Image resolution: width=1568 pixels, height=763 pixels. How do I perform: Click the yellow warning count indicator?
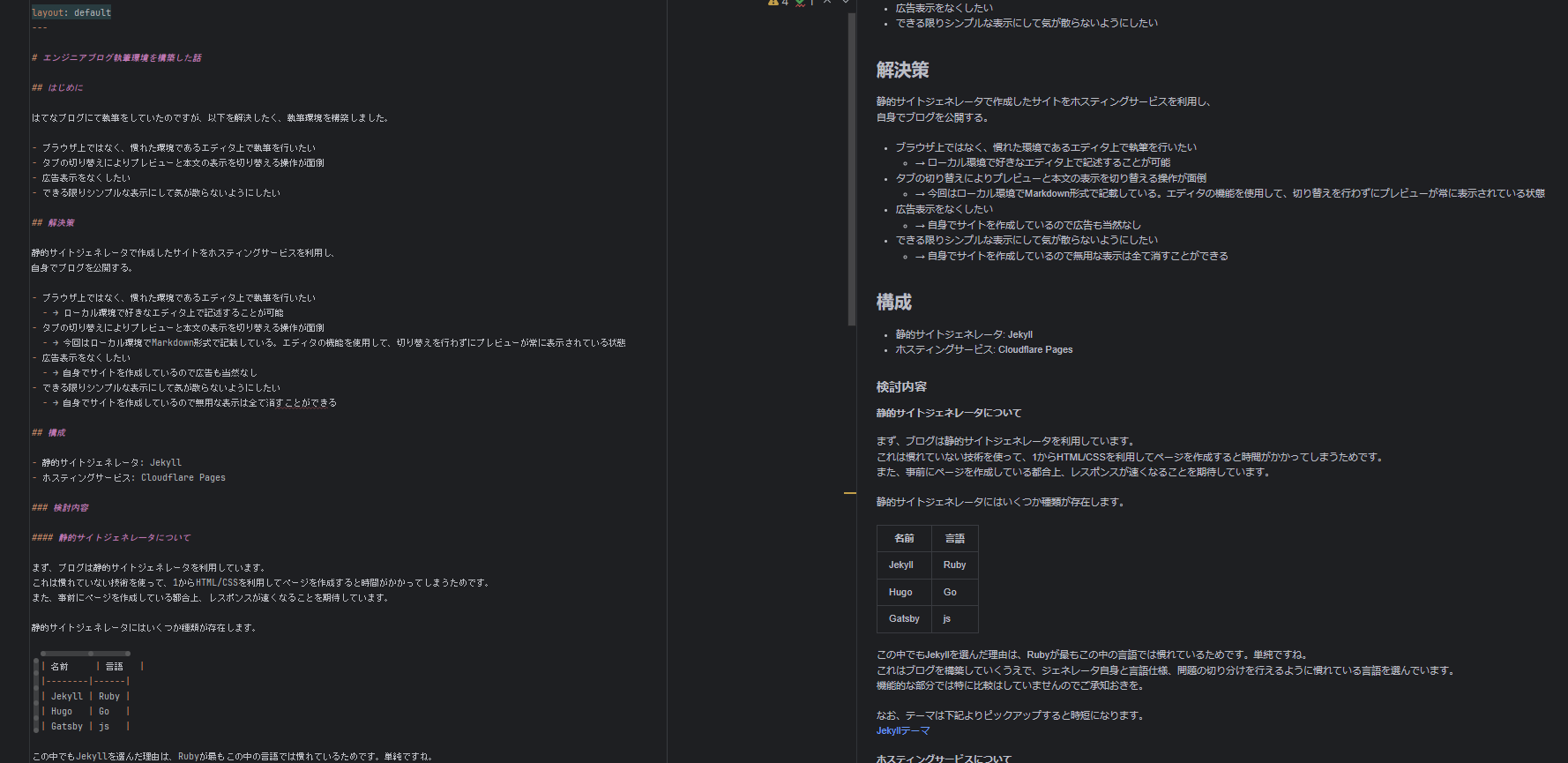pyautogui.click(x=778, y=3)
